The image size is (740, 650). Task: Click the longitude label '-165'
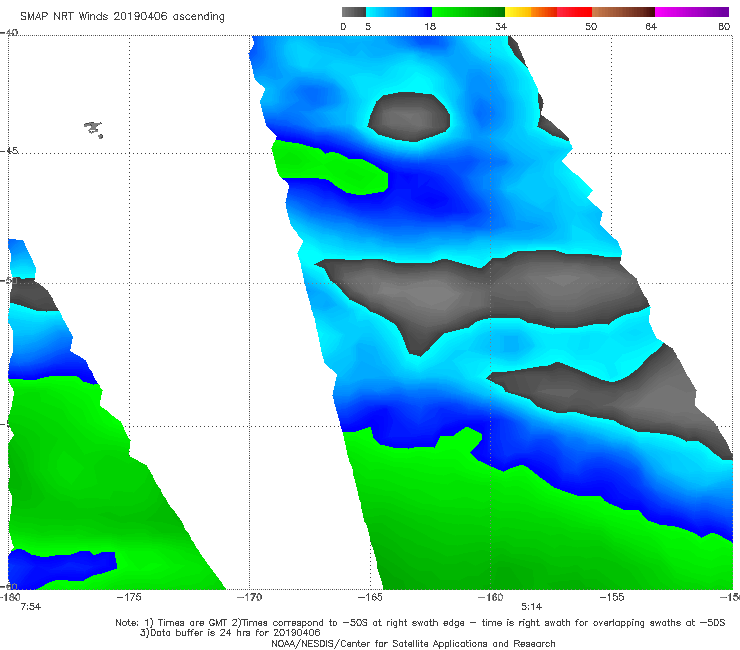pyautogui.click(x=370, y=597)
